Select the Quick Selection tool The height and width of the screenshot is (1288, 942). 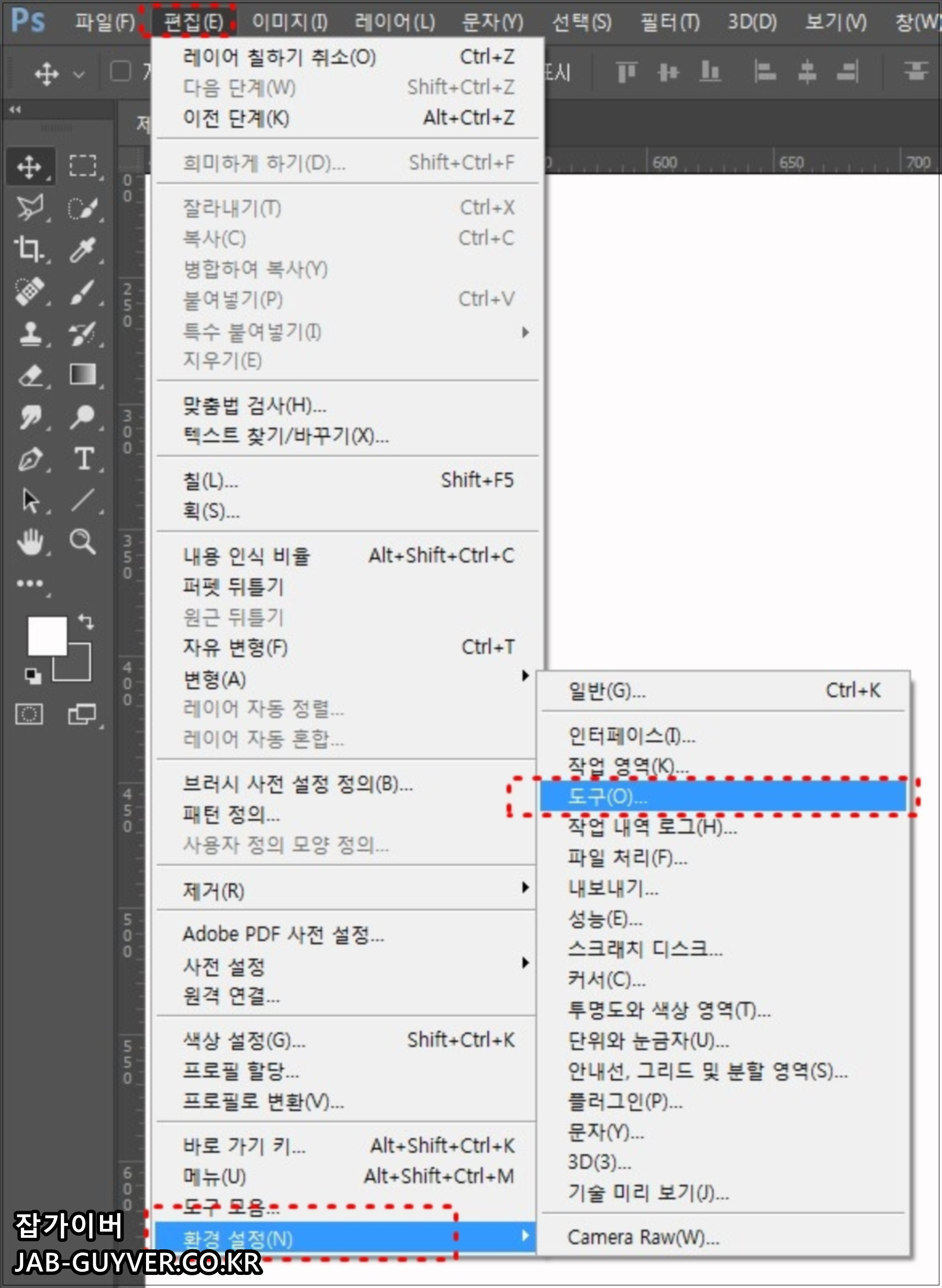tap(83, 208)
